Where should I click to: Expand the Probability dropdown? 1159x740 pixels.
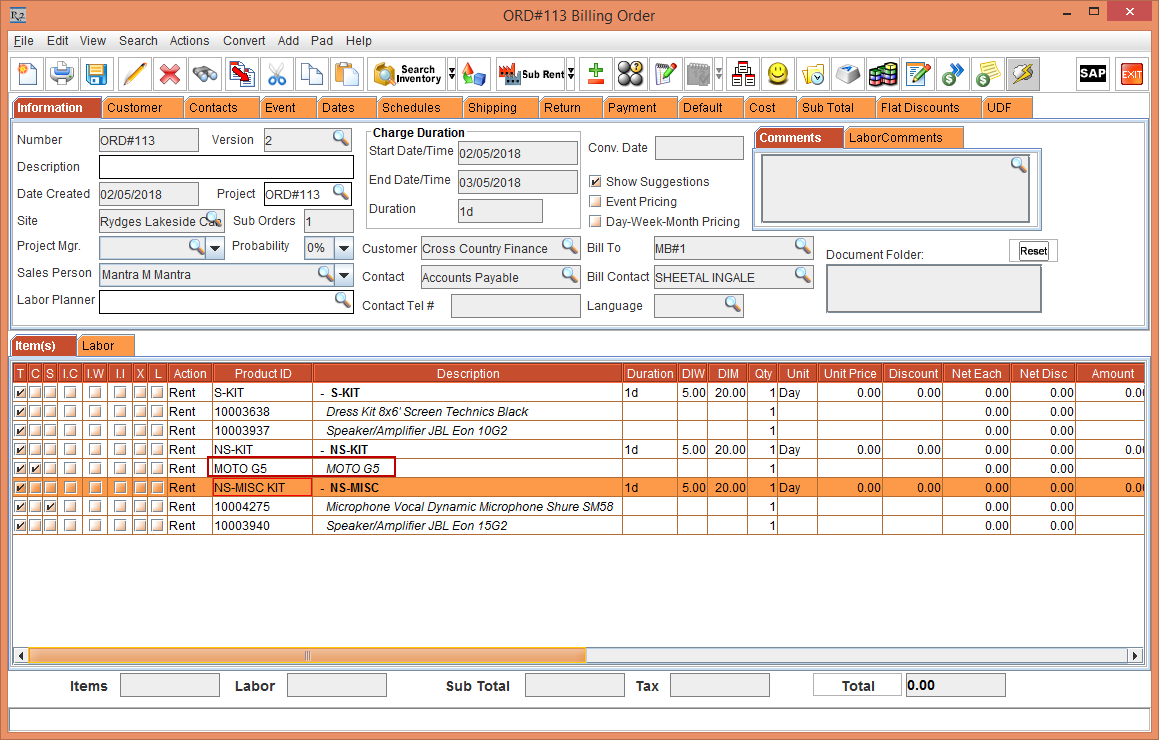(x=344, y=248)
